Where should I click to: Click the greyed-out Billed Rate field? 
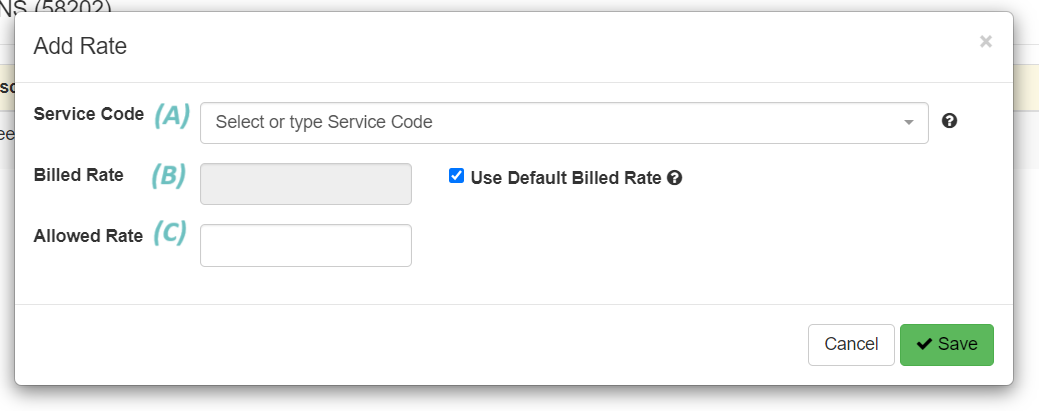pos(305,184)
